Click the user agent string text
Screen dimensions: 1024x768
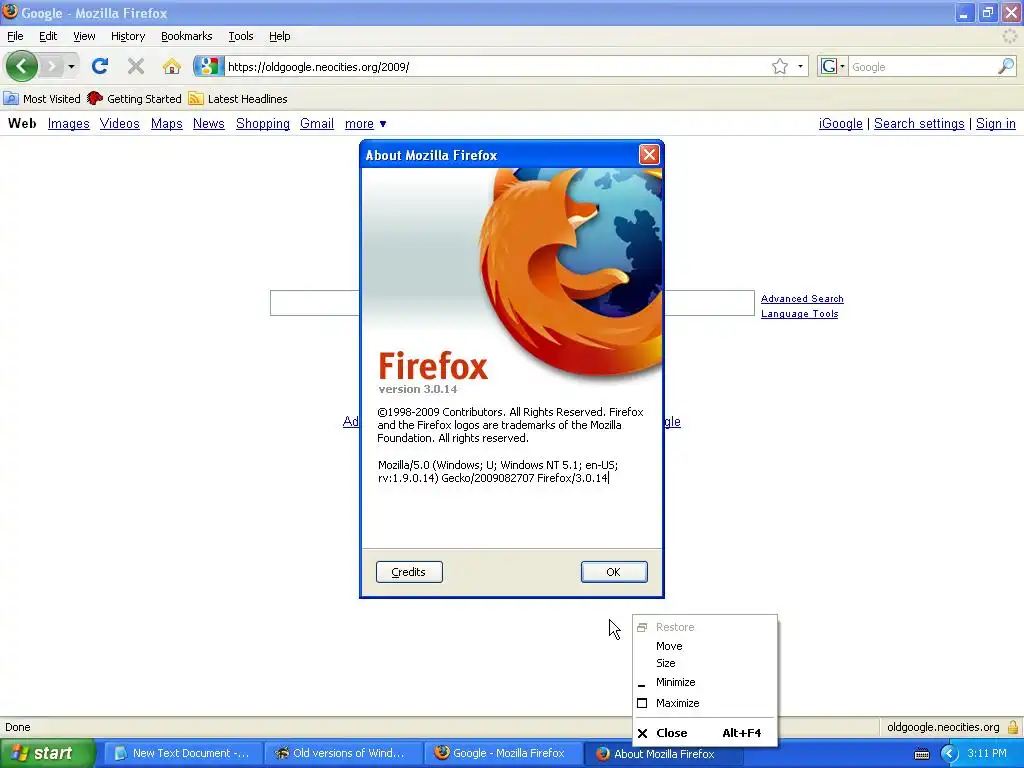pyautogui.click(x=498, y=472)
